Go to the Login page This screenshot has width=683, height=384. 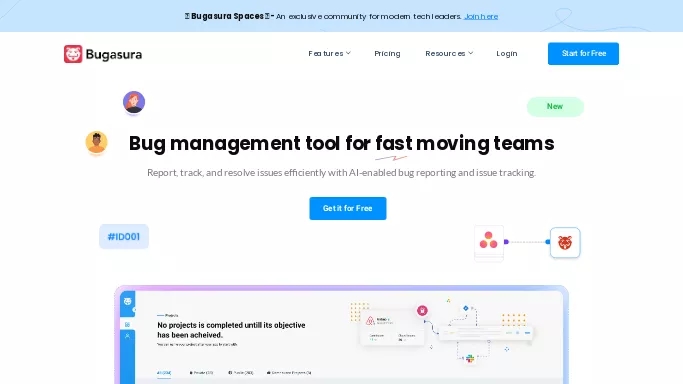click(x=507, y=54)
